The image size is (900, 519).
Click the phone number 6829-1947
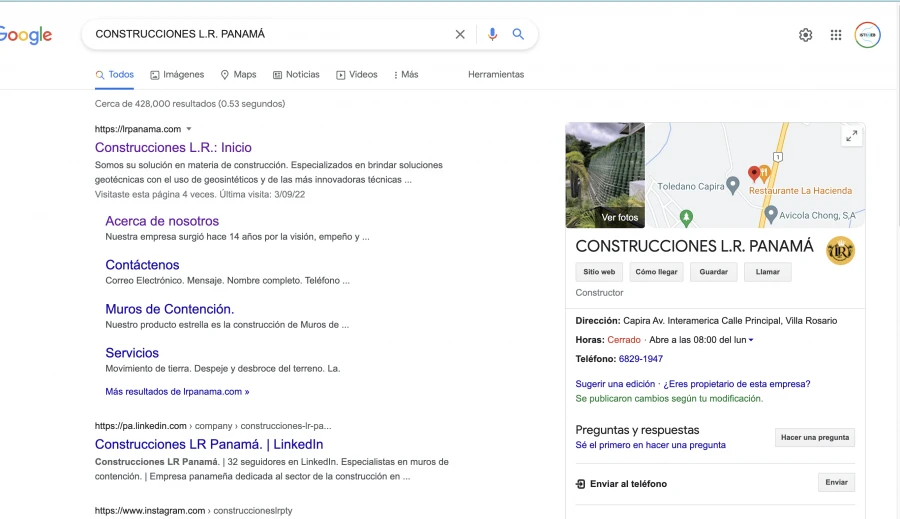(641, 359)
